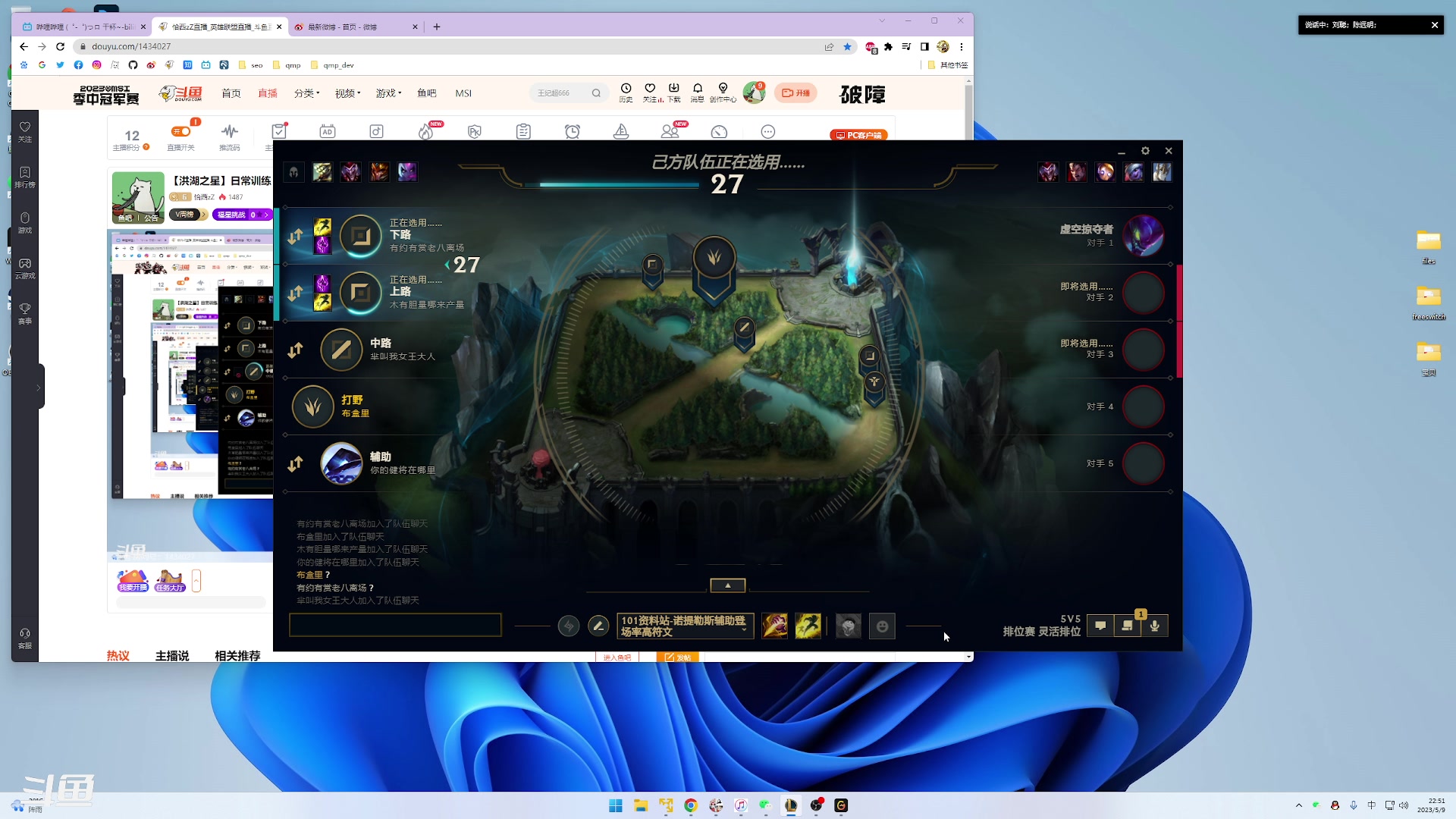Screen dimensions: 1456x819
Task: Click the 辅助 player's champion portrait
Action: pyautogui.click(x=341, y=463)
